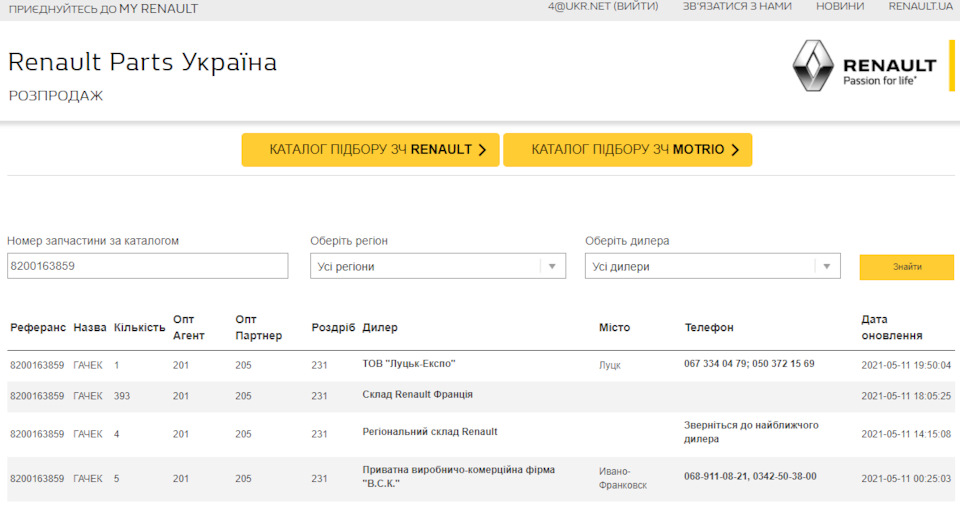The height and width of the screenshot is (508, 960).
Task: Click the Опт Партнер column header
Action: [258, 327]
